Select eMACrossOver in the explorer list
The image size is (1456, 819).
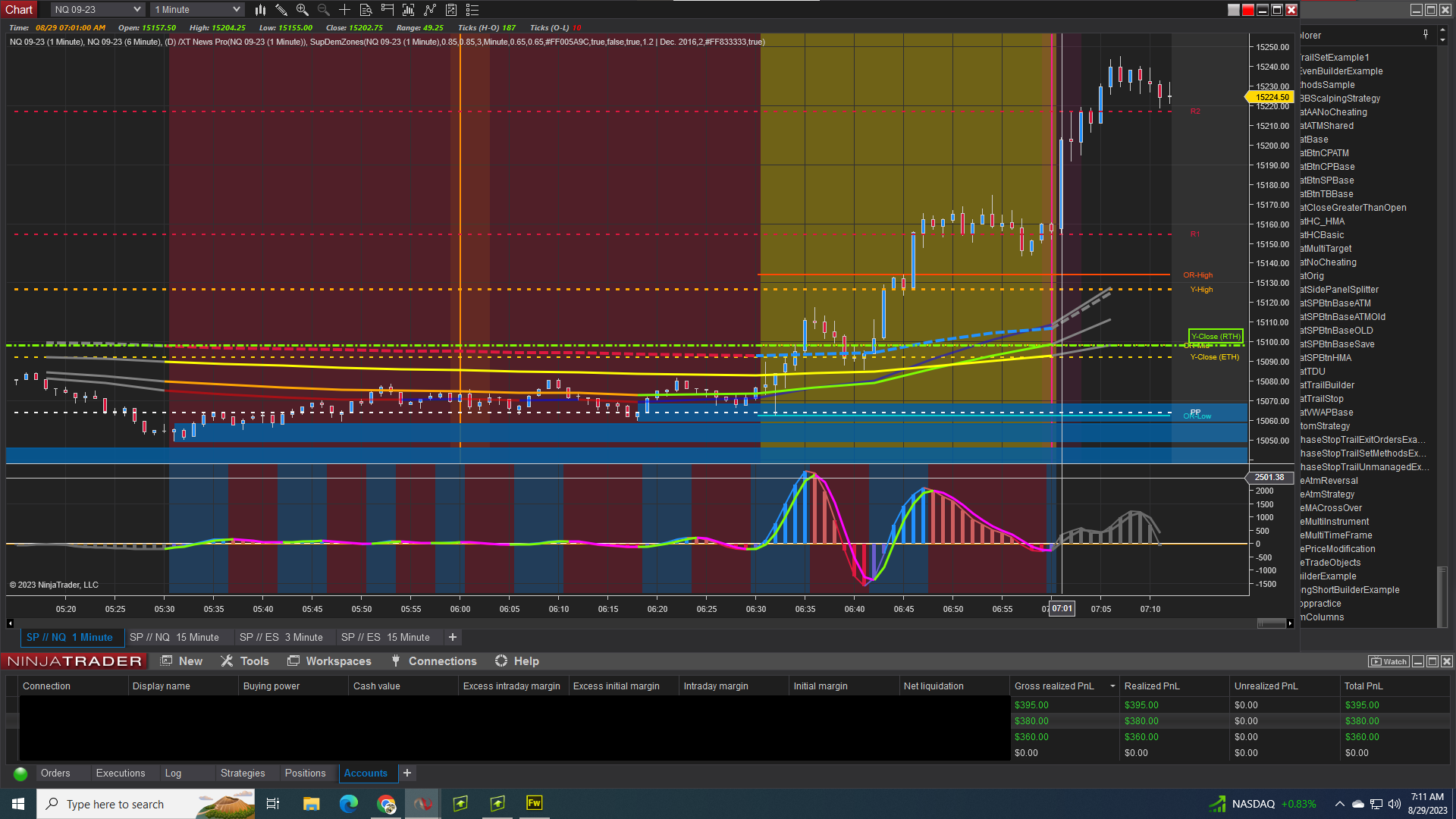[x=1331, y=508]
